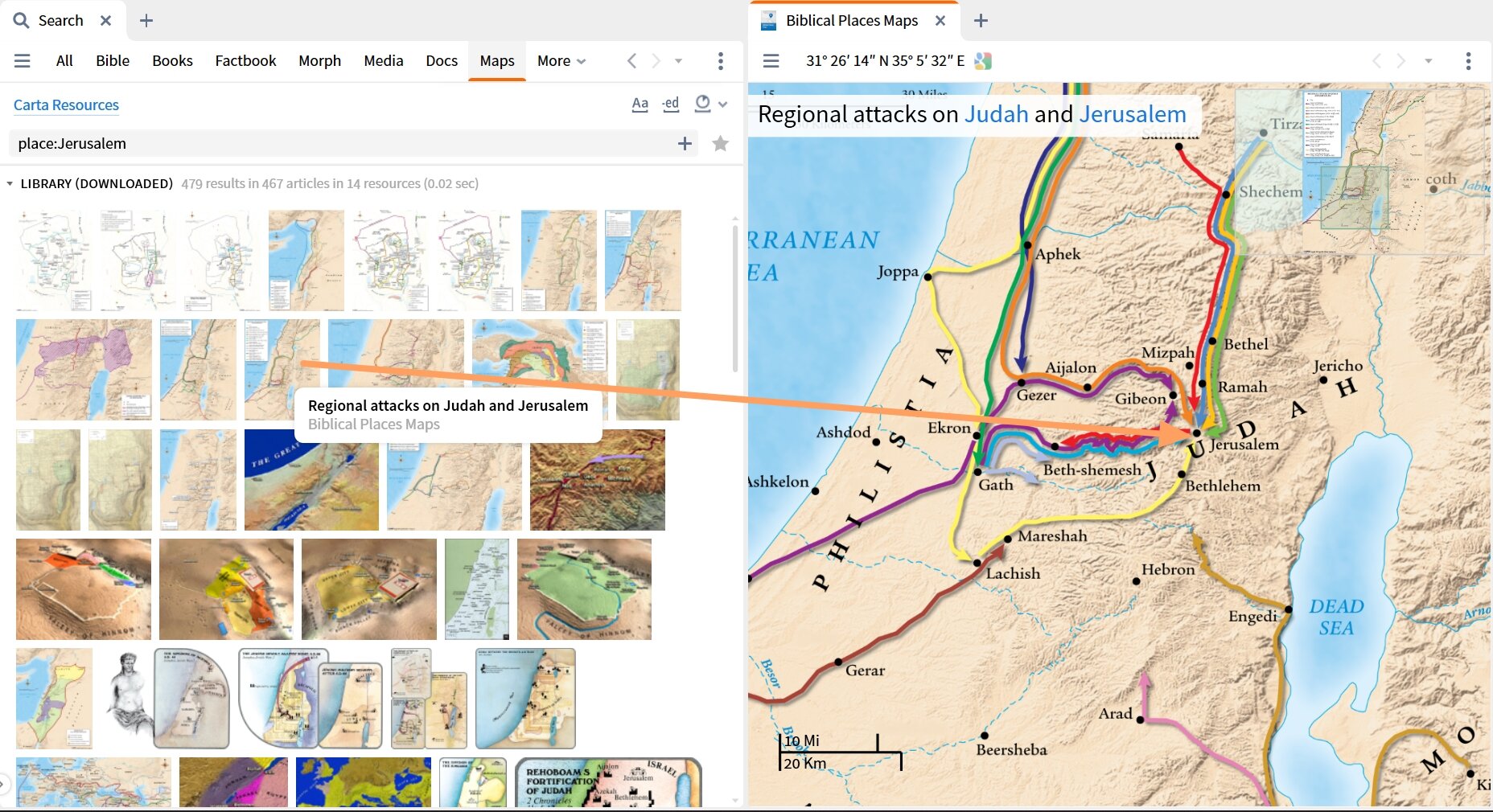This screenshot has width=1493, height=812.
Task: Click Beersheba city marker on the map
Action: click(x=984, y=735)
